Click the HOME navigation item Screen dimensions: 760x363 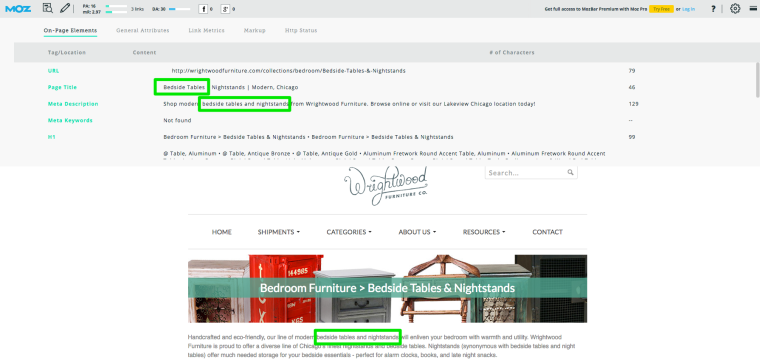pos(222,232)
